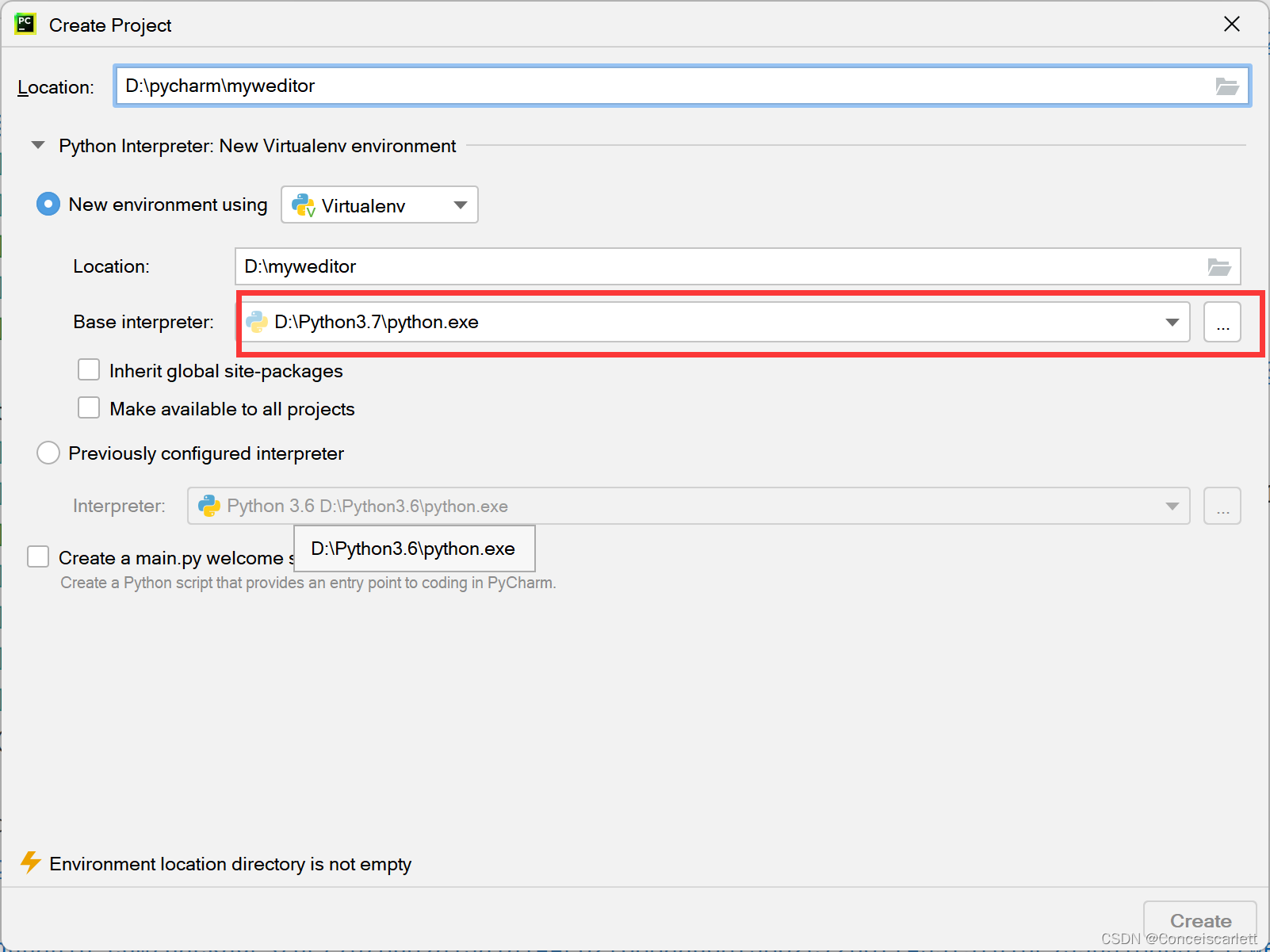Screen dimensions: 1270x952
Task: Check Make available to all projects
Action: (88, 407)
